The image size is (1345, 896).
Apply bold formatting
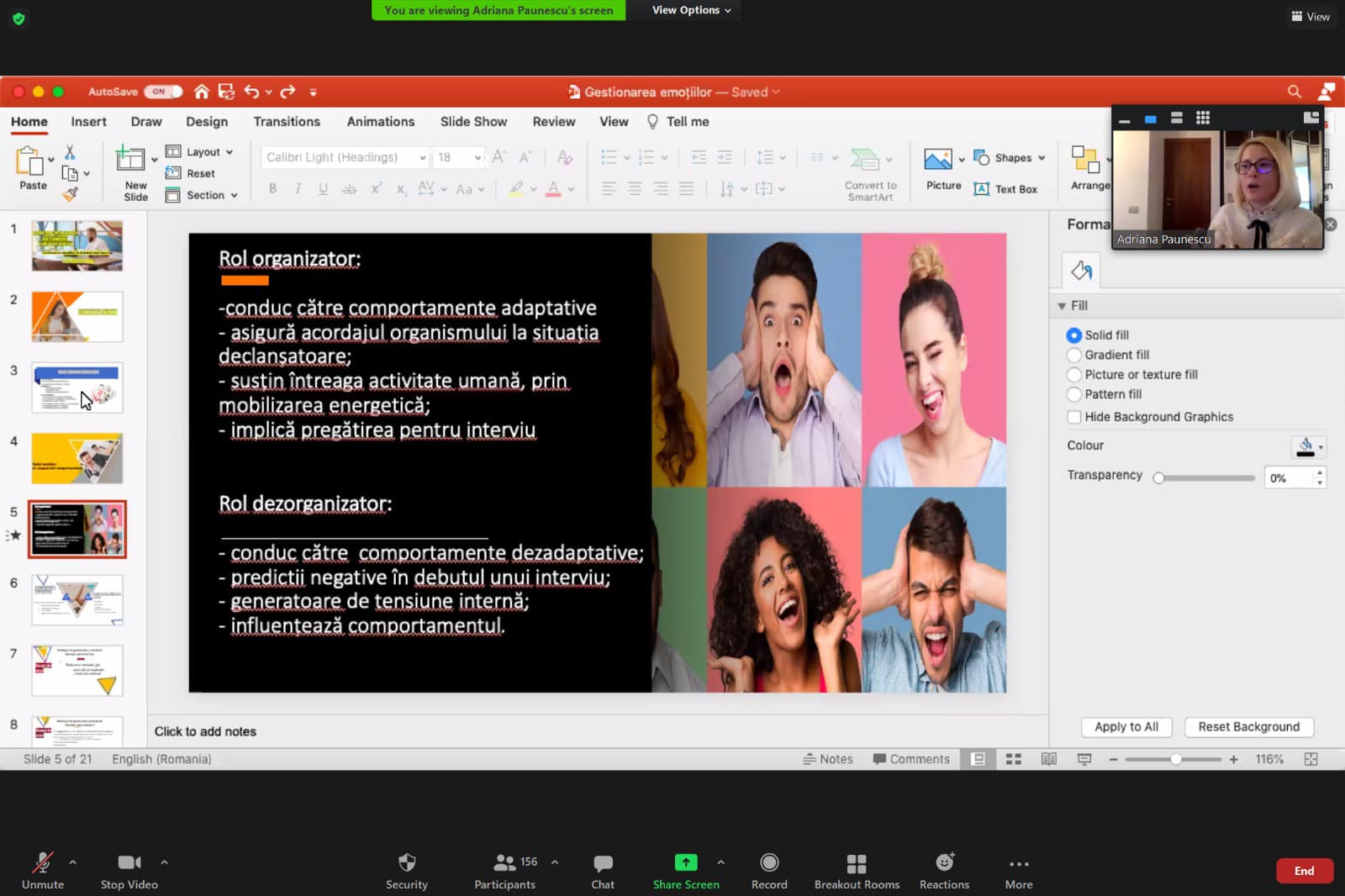point(272,189)
